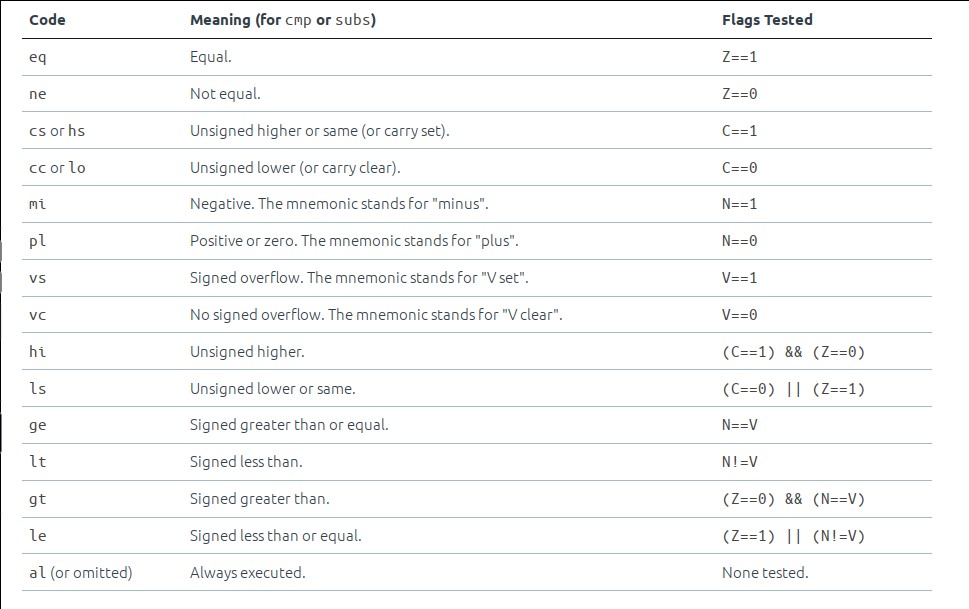The image size is (969, 609).
Task: Click the 'Meaning (for cmp or subs)' header
Action: tap(283, 20)
